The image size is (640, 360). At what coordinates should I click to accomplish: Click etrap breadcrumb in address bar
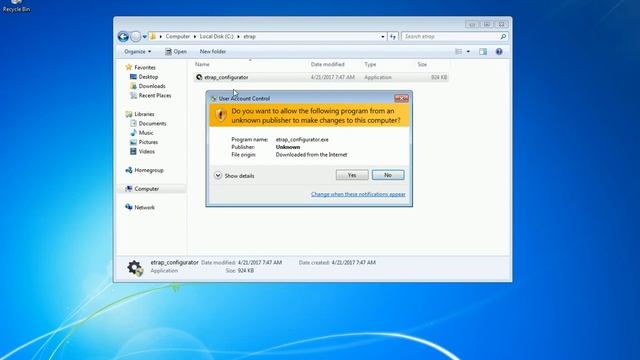click(249, 36)
